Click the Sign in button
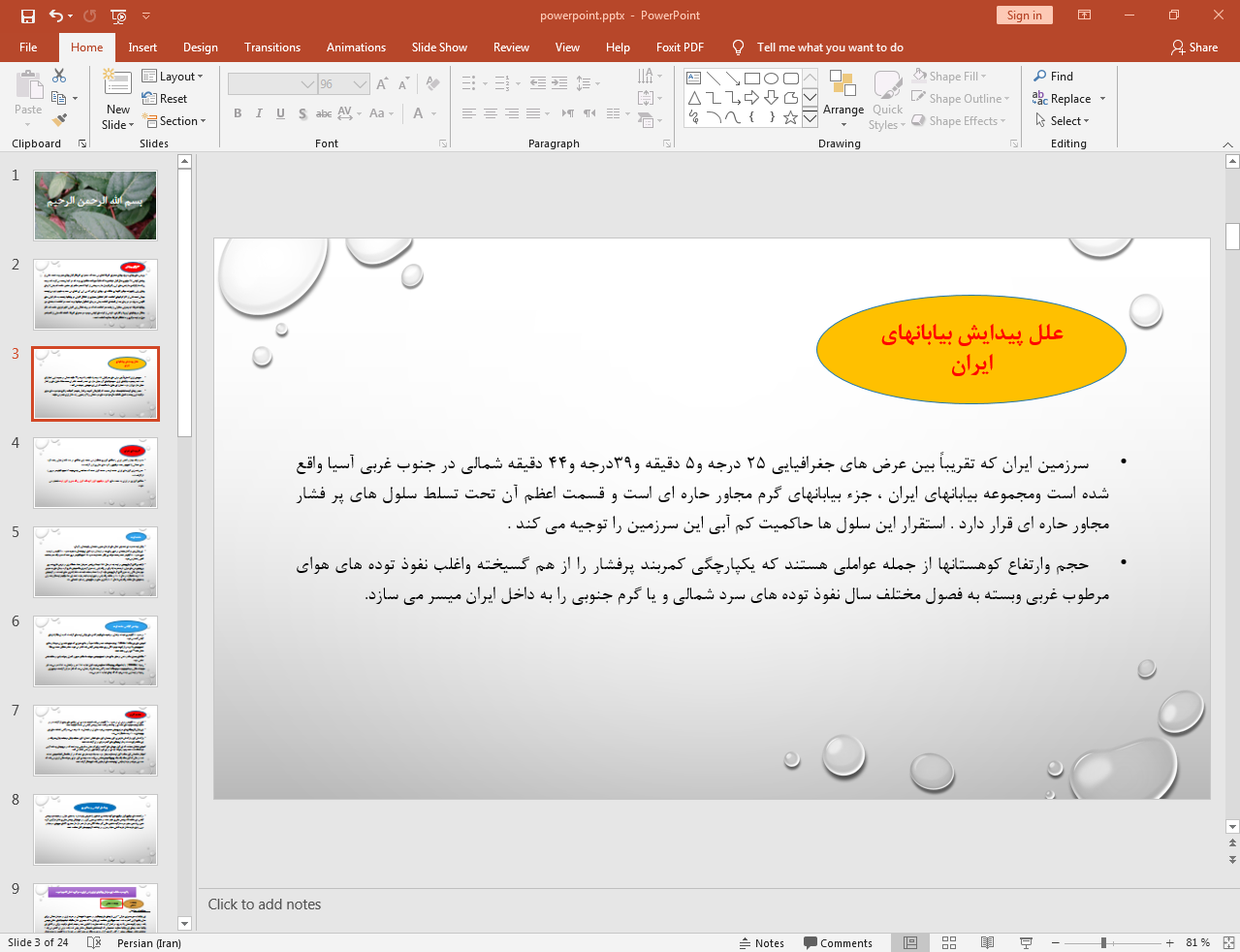This screenshot has width=1240, height=952. click(1024, 16)
